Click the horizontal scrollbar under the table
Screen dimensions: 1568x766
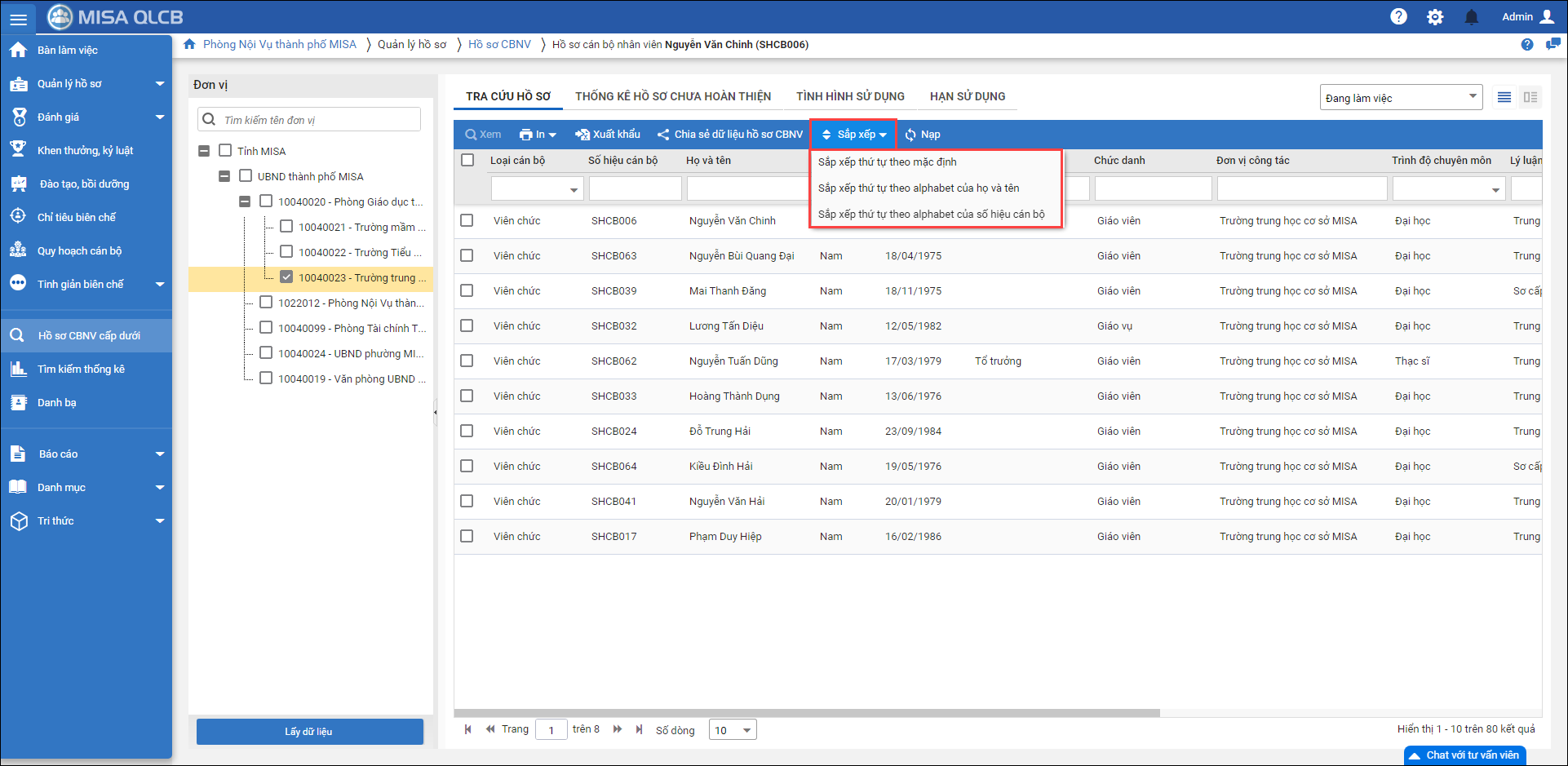coord(807,713)
